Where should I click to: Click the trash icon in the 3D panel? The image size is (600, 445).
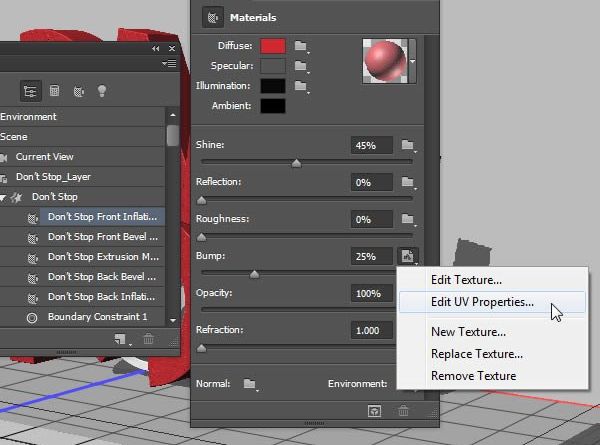148,339
